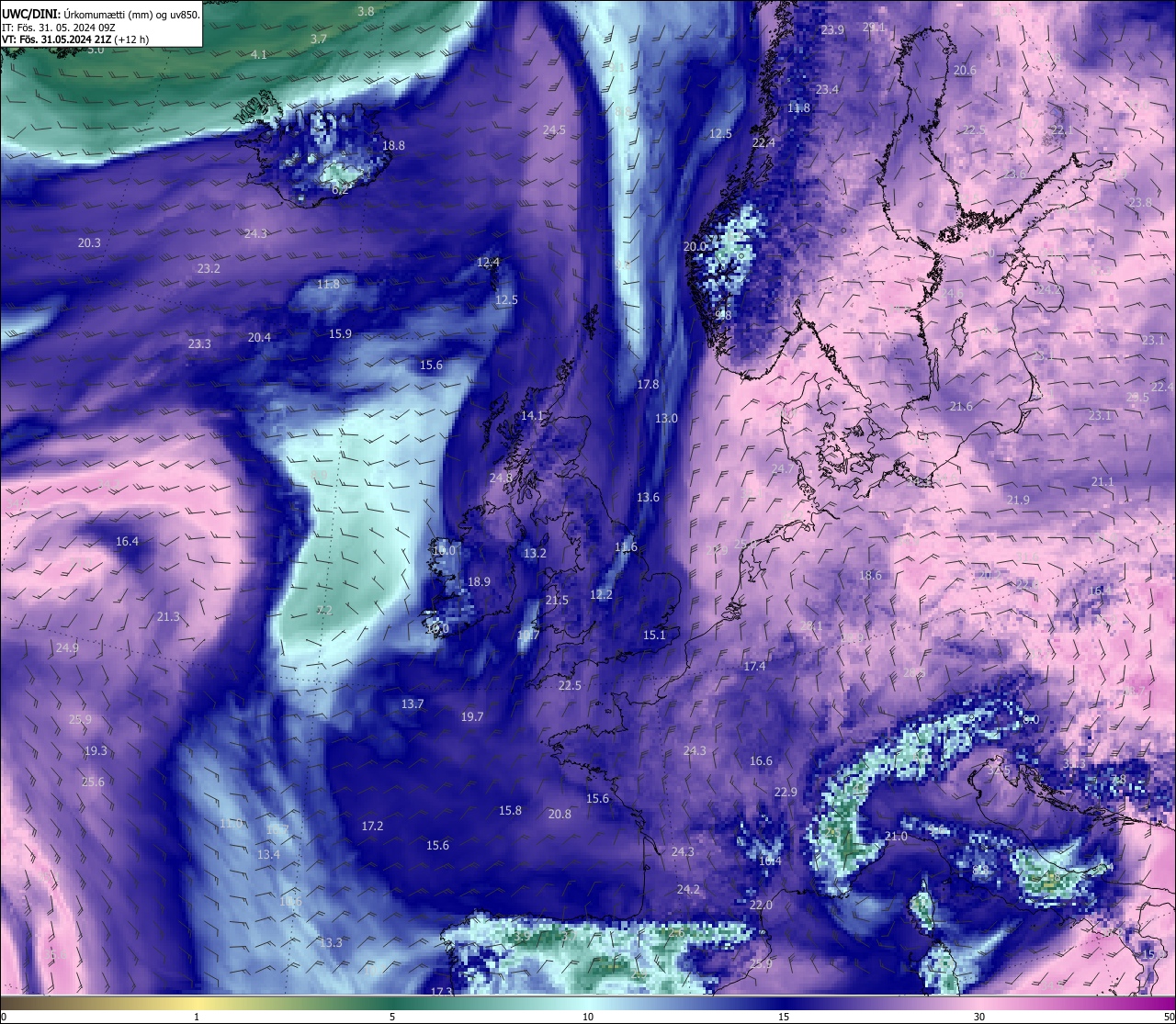
Task: Click the map value 4.1
Action: (x=259, y=54)
